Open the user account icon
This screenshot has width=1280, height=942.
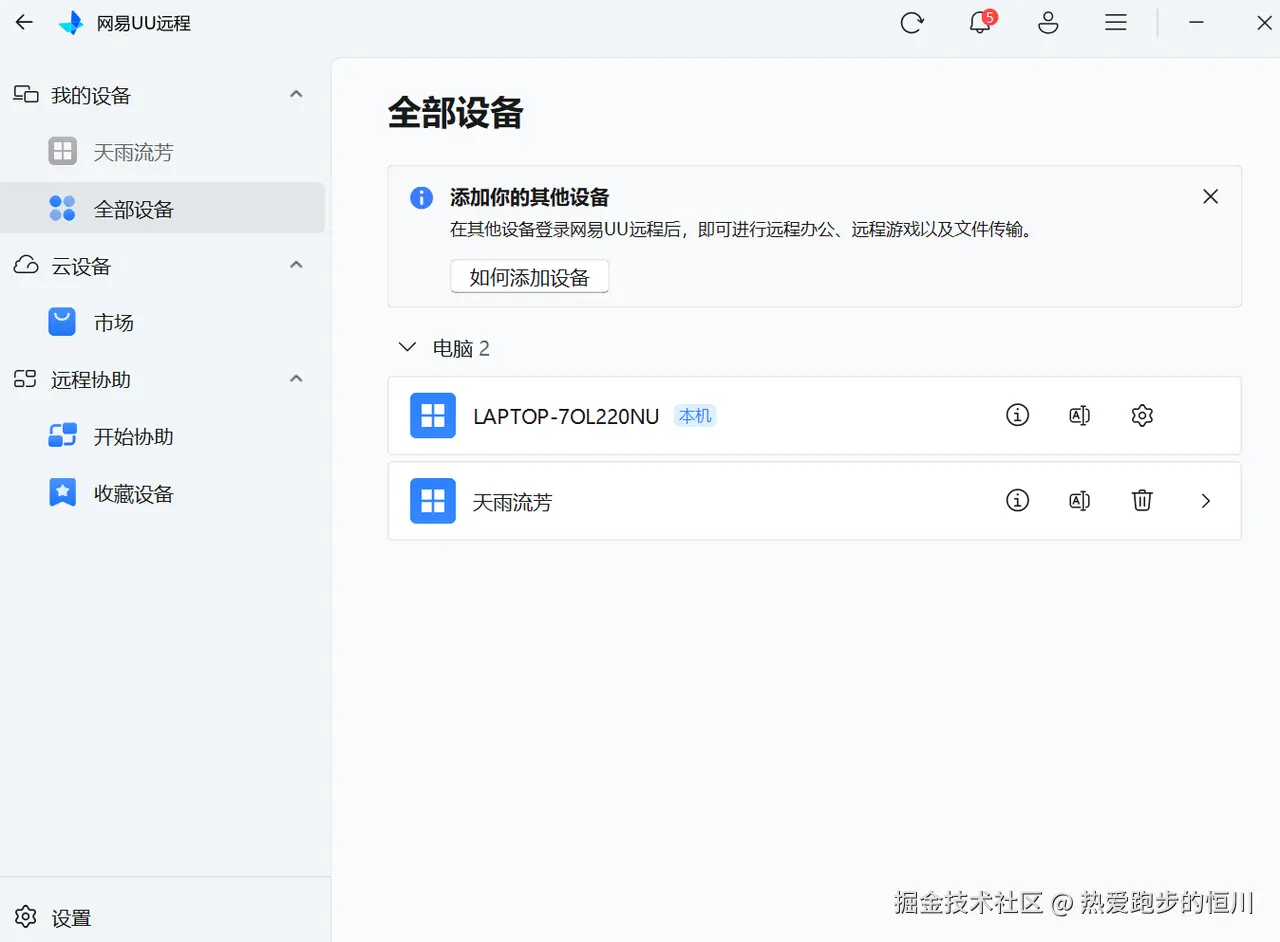pyautogui.click(x=1047, y=22)
